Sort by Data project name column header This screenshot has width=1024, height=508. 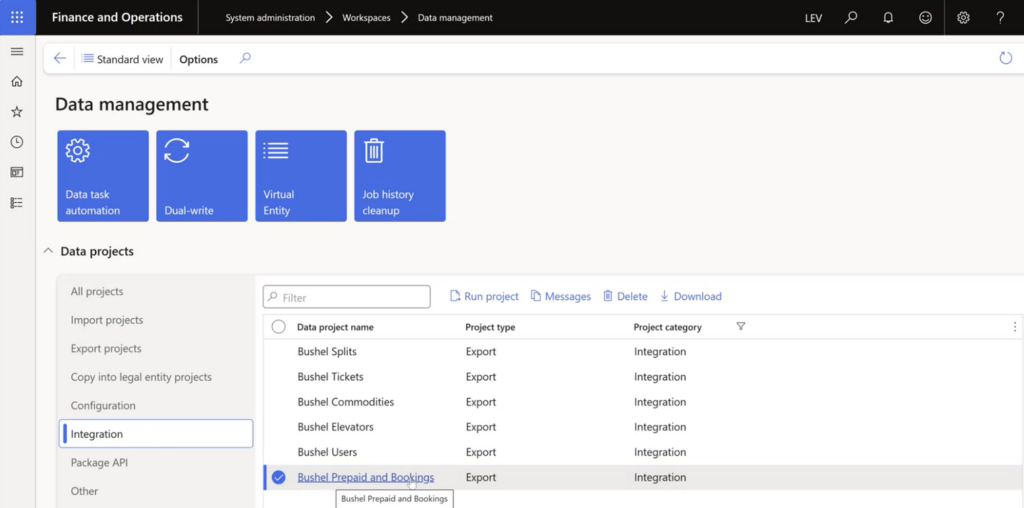click(x=335, y=327)
